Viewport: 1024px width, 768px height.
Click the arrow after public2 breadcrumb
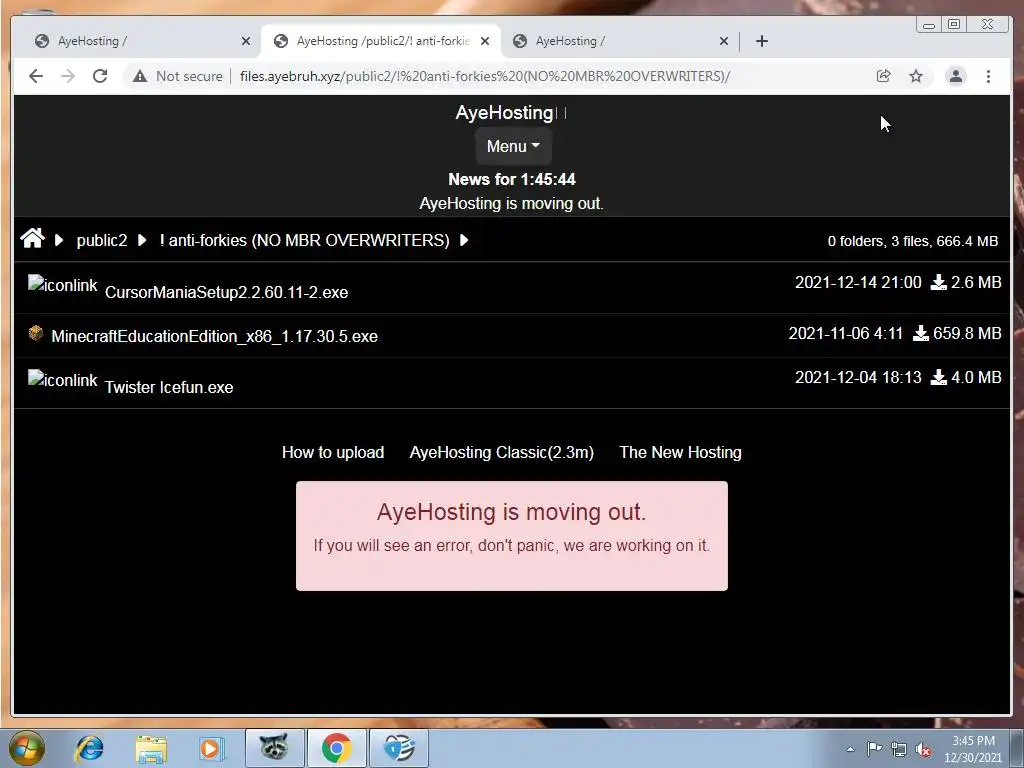[x=142, y=240]
